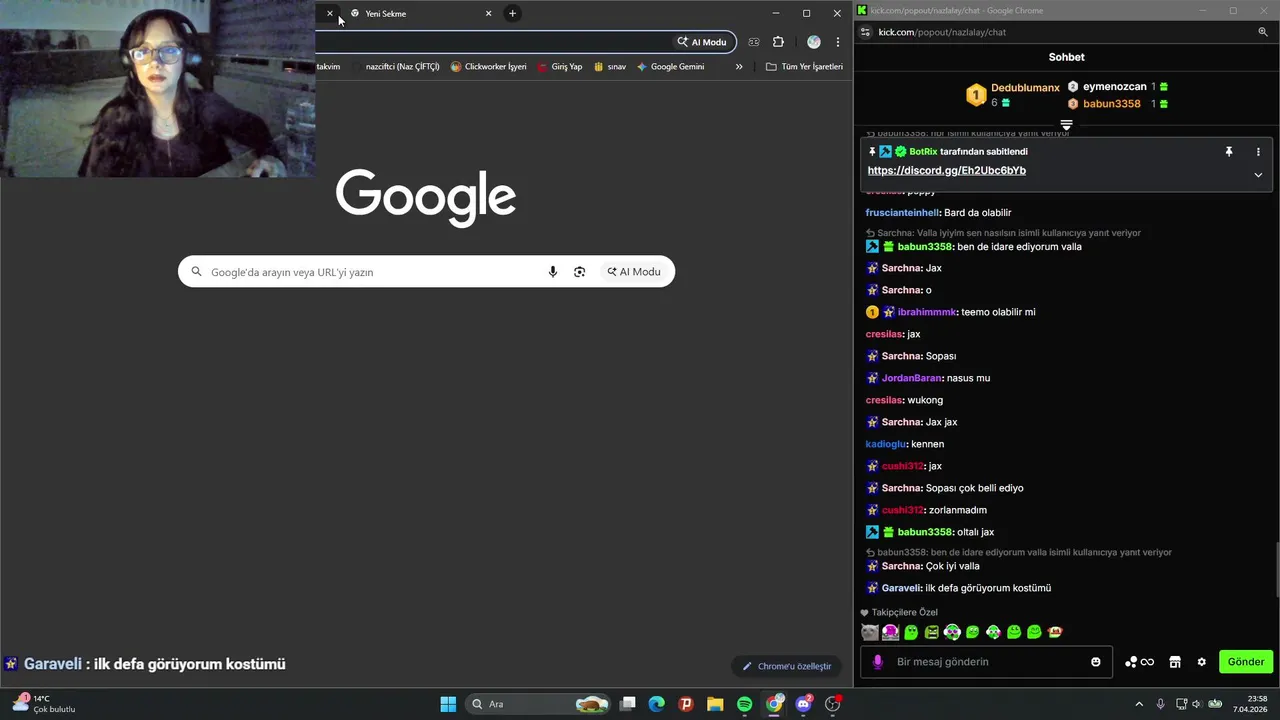Open Google Lens image search icon
The image size is (1280, 720).
pyautogui.click(x=579, y=272)
